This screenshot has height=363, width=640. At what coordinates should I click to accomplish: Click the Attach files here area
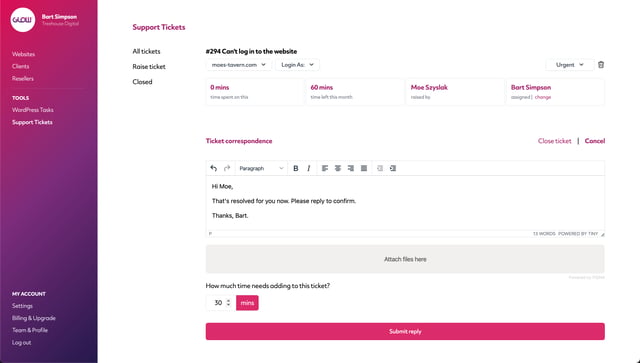[x=405, y=259]
